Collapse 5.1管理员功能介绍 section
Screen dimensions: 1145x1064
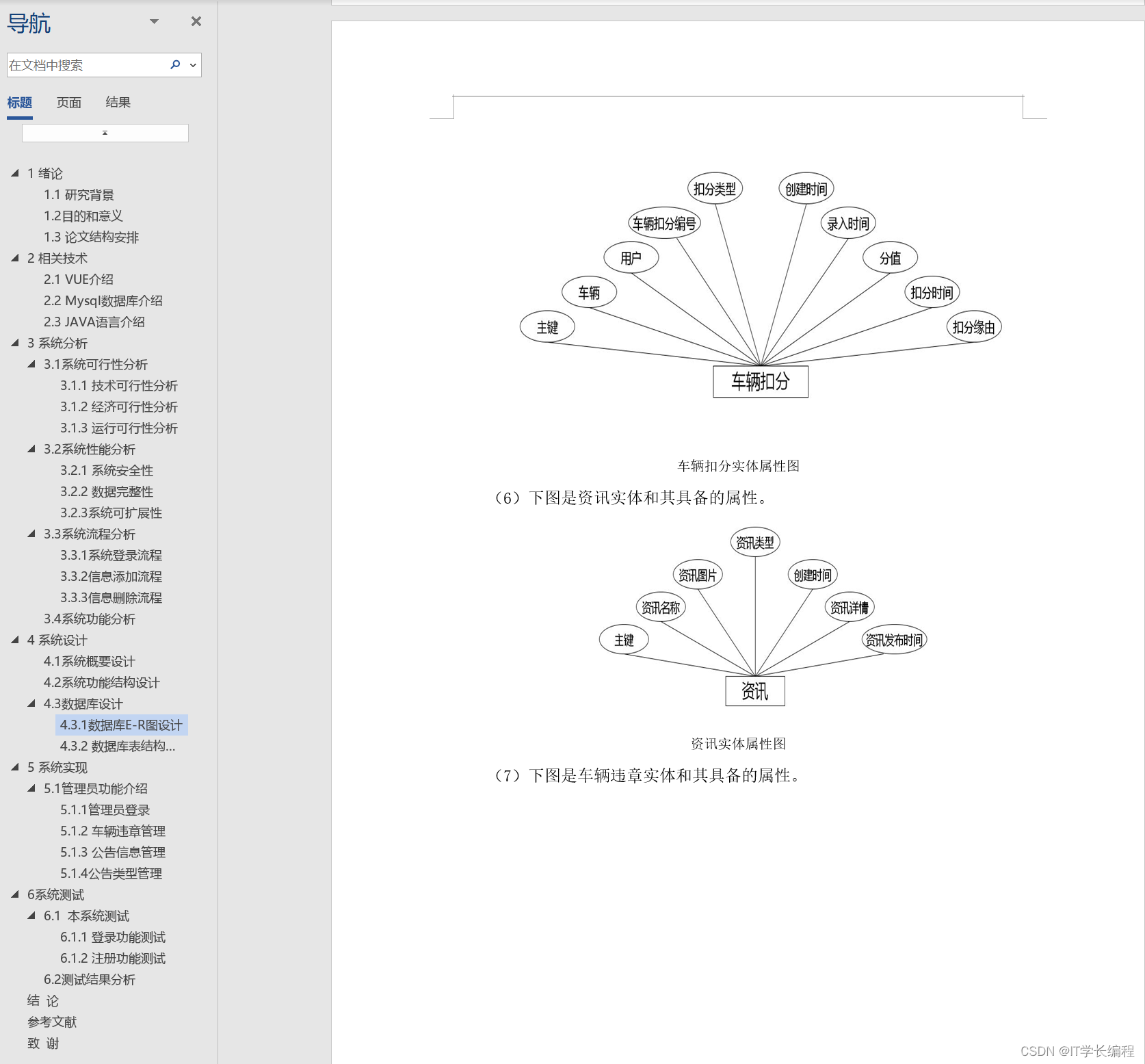point(31,788)
